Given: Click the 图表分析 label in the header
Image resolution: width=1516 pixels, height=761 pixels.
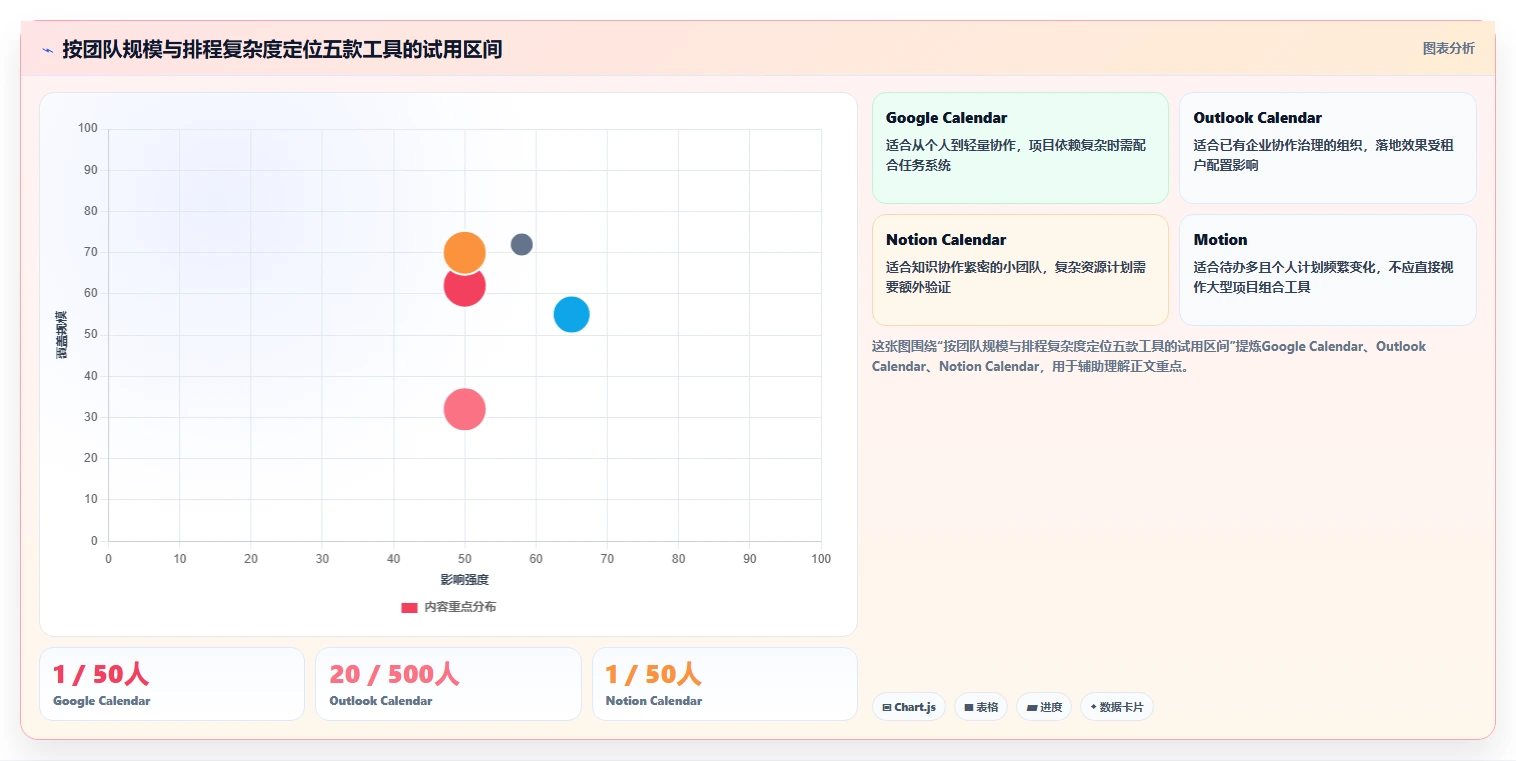Looking at the screenshot, I should [1448, 48].
